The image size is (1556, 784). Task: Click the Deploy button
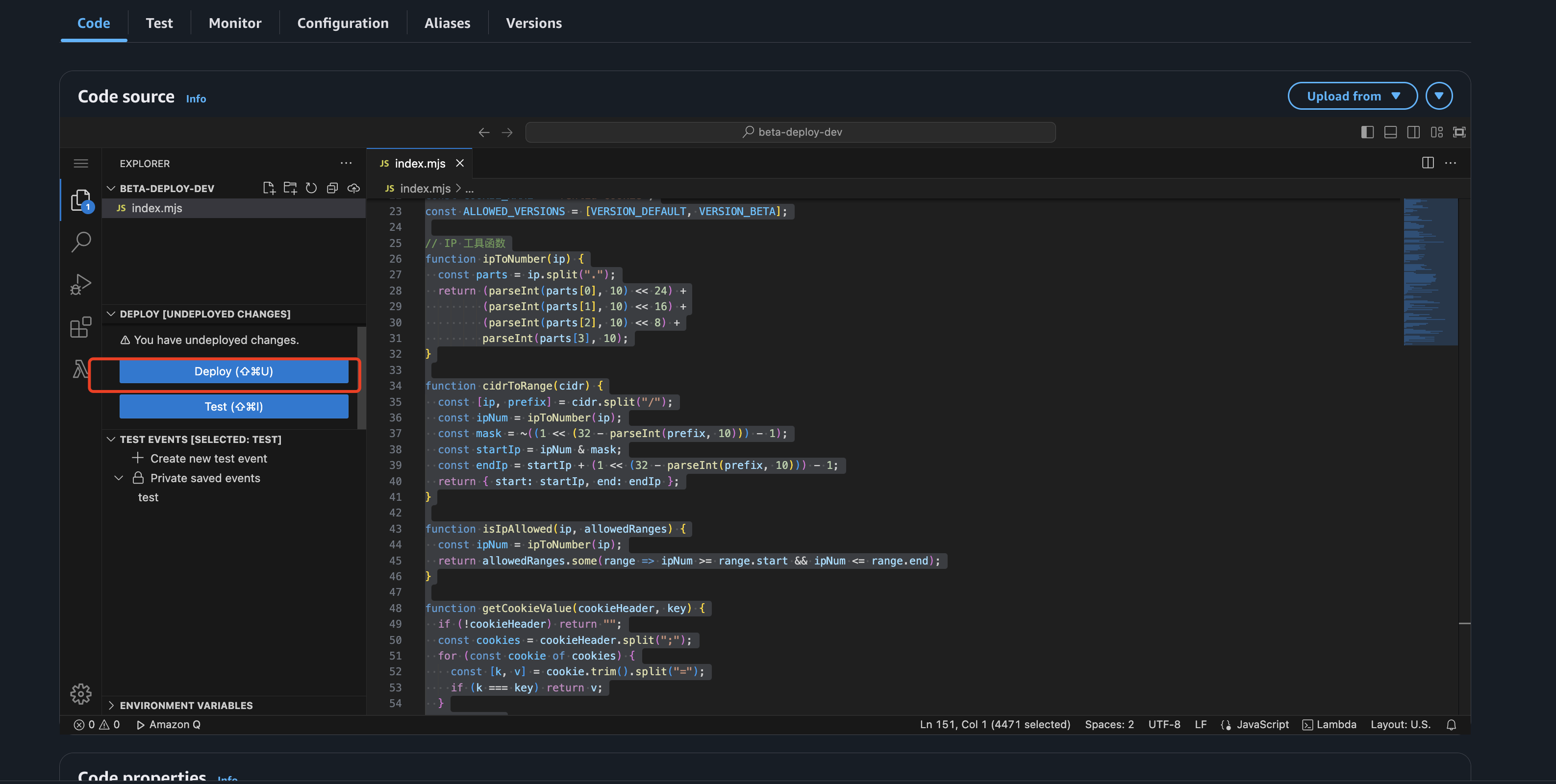point(234,371)
